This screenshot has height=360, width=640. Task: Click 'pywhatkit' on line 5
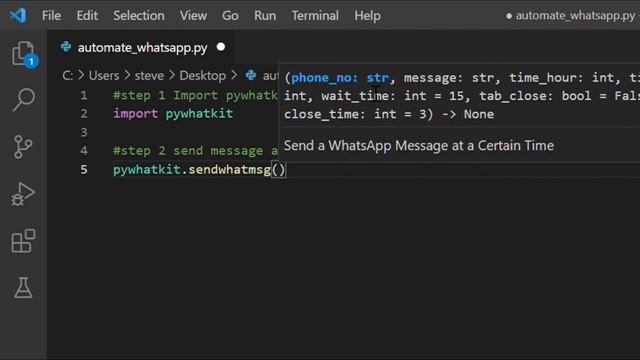click(147, 169)
